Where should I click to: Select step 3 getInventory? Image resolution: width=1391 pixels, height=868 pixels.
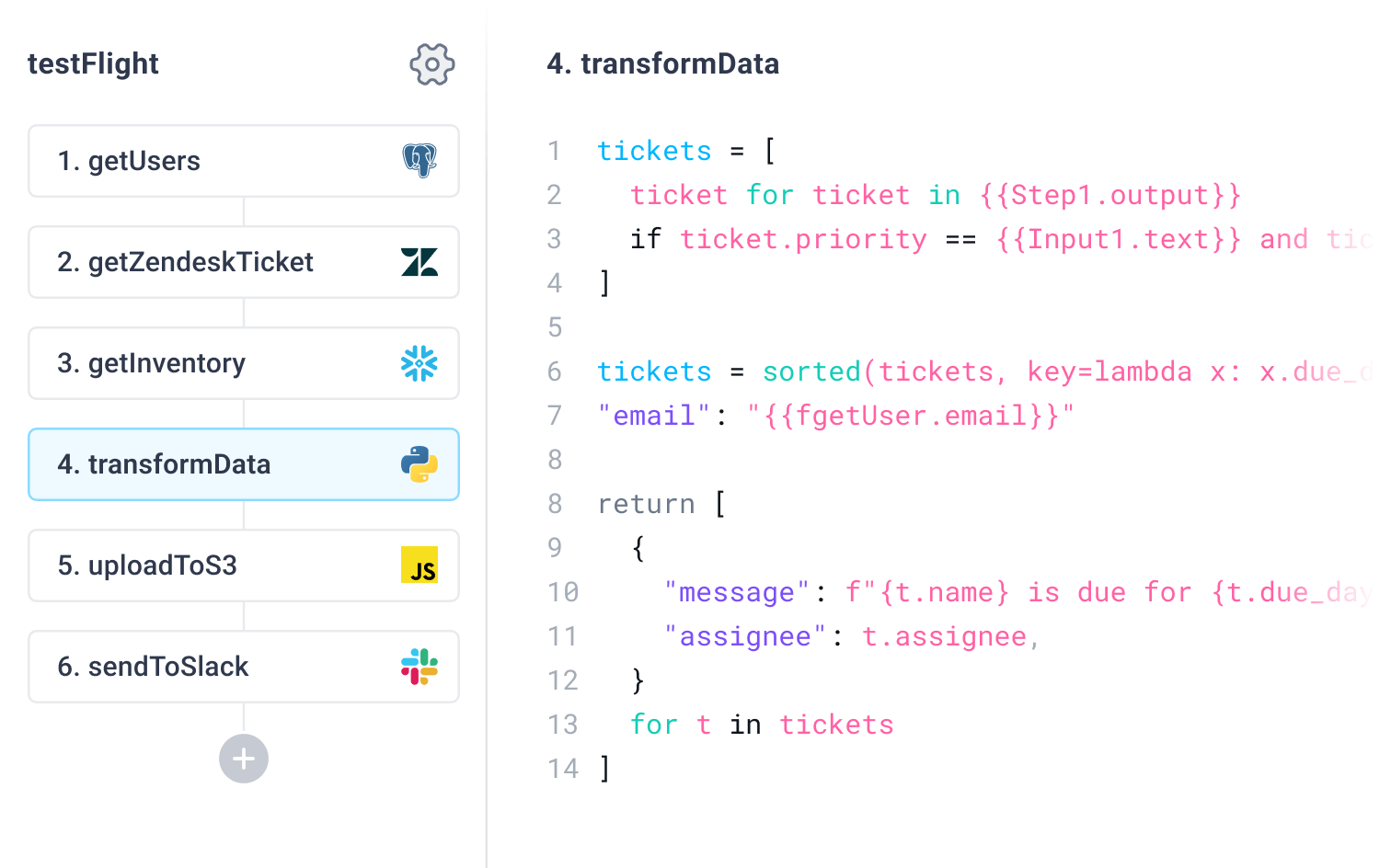tap(184, 363)
